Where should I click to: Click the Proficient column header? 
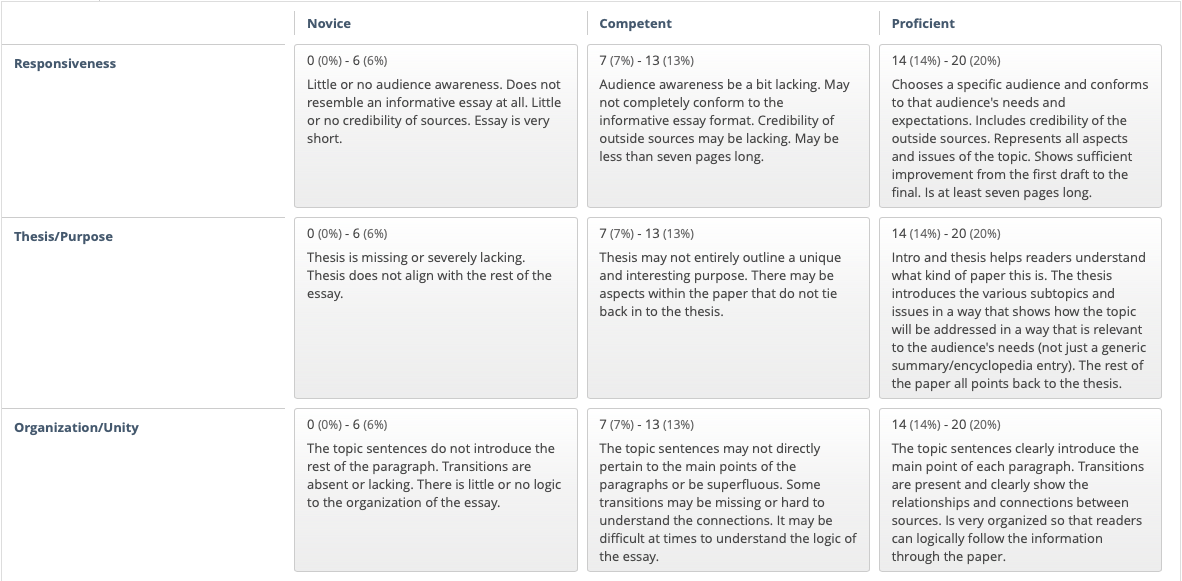pyautogui.click(x=923, y=23)
